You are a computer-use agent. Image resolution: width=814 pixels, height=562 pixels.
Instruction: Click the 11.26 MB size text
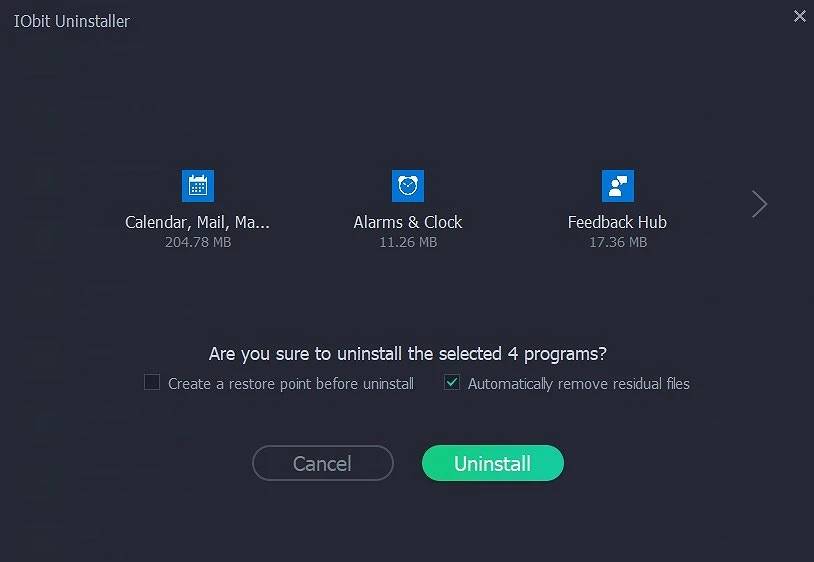pyautogui.click(x=408, y=242)
